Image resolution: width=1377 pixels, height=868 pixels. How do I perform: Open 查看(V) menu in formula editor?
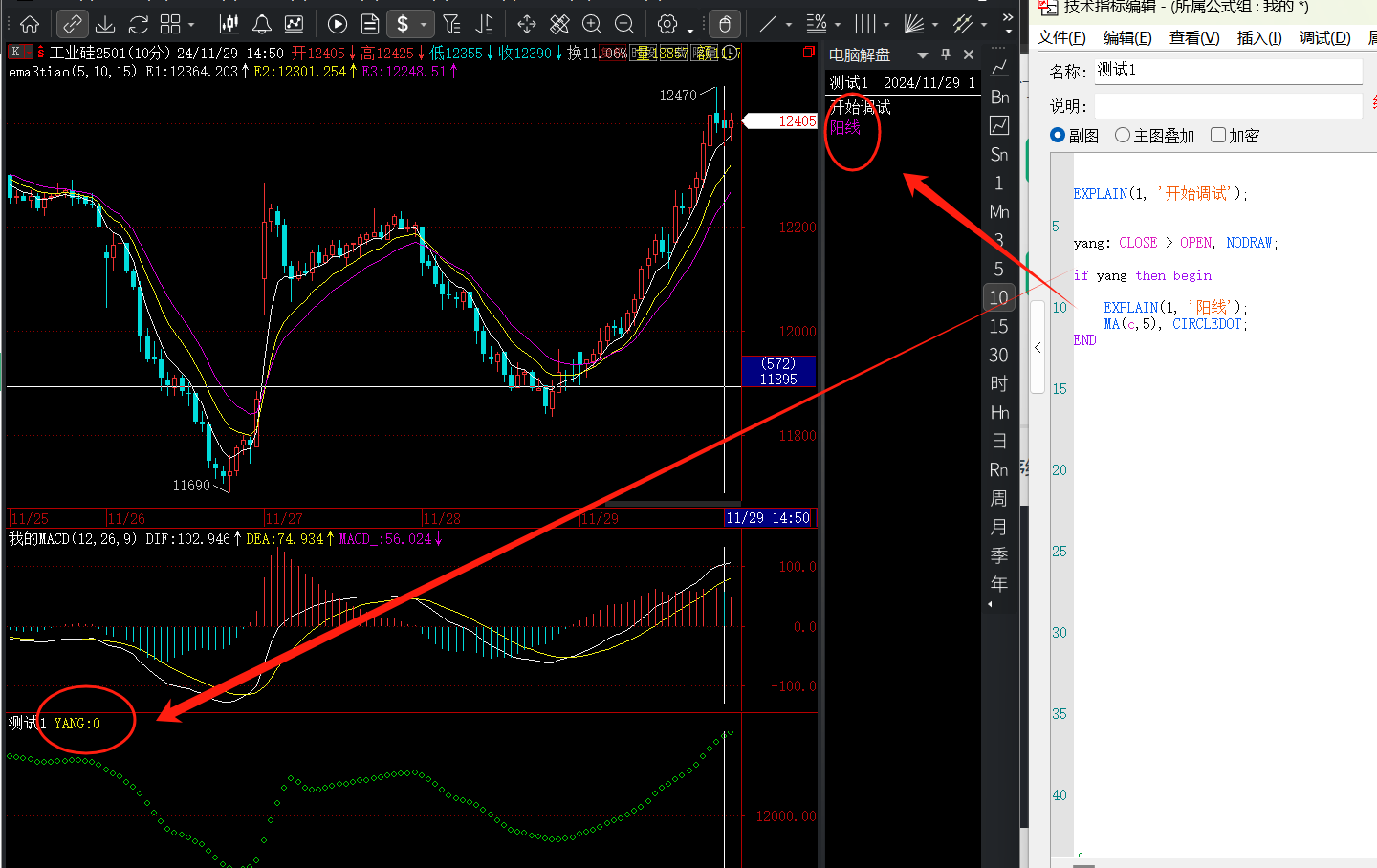(x=1194, y=38)
